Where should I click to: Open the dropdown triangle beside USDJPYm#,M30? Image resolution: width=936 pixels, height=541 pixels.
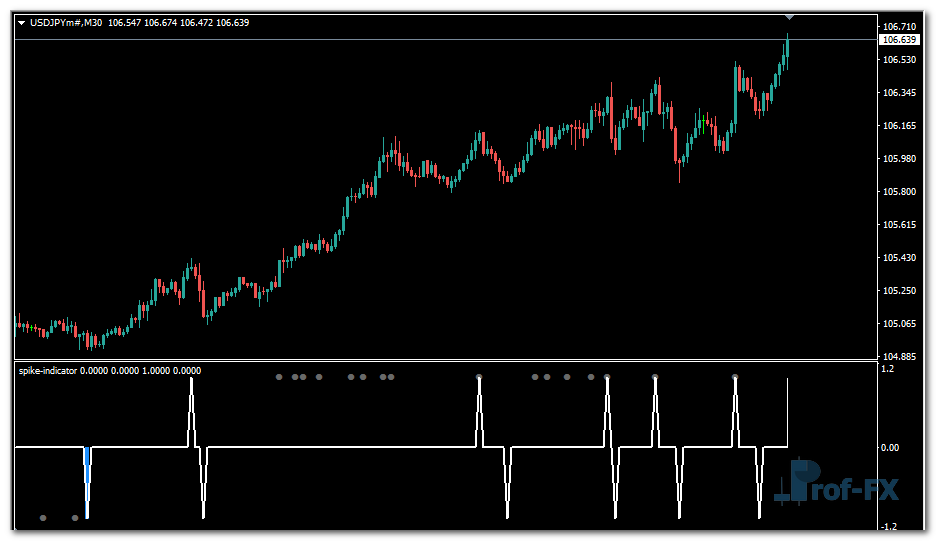point(22,23)
